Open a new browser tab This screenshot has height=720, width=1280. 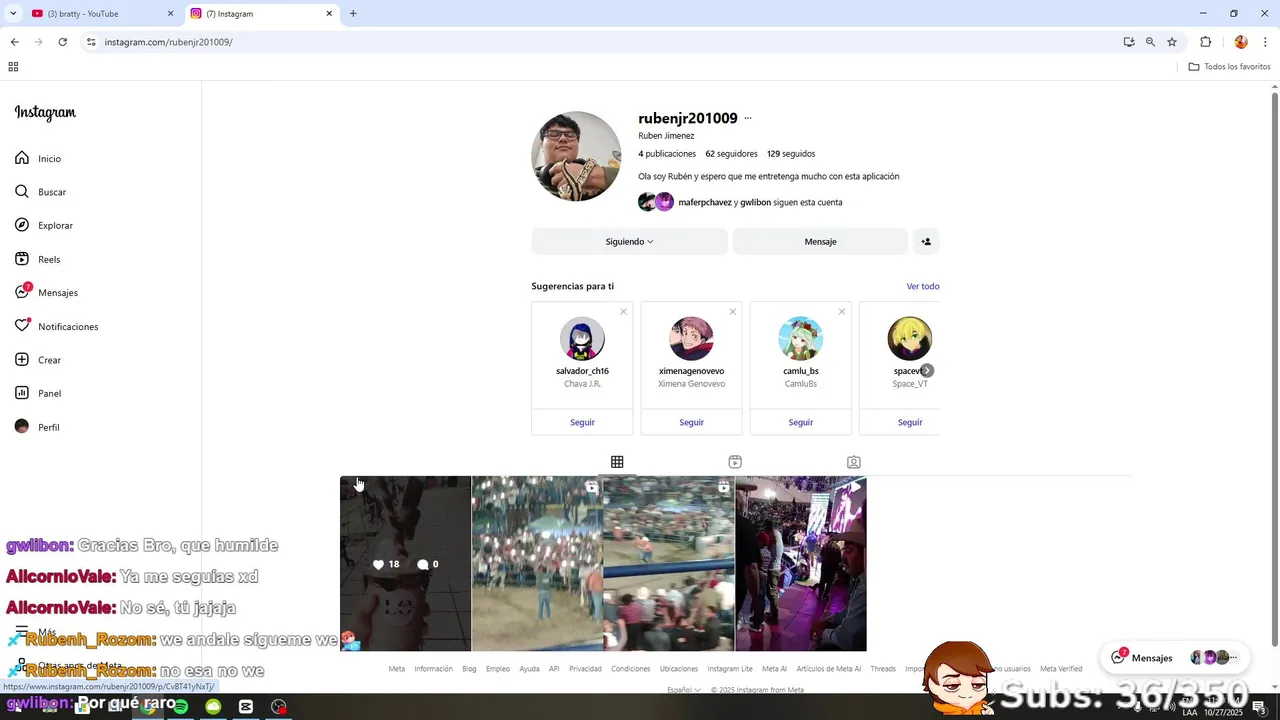point(353,14)
